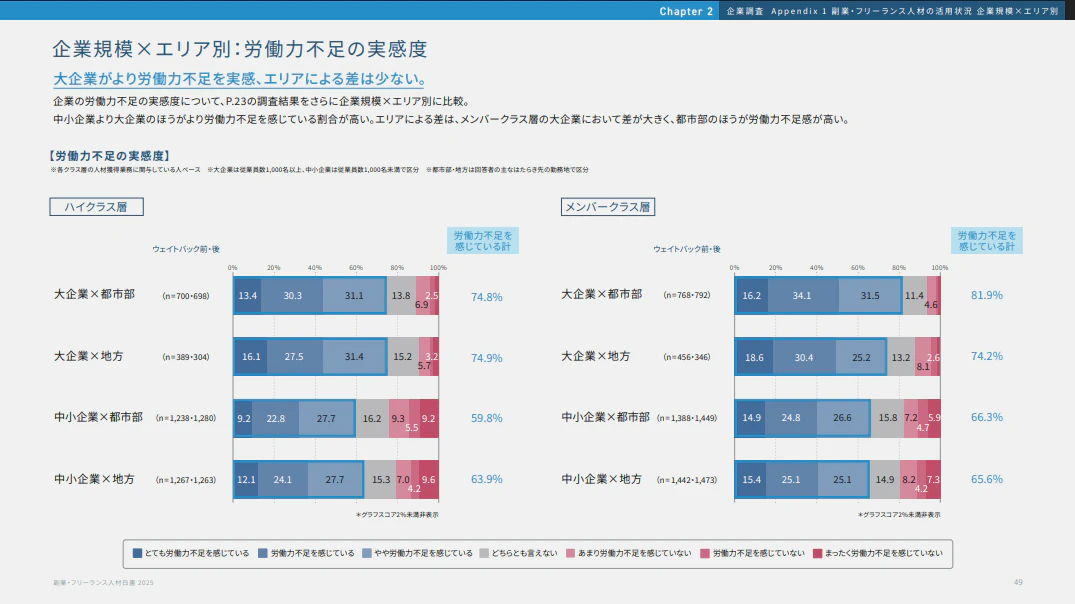Click the underlined headline 大企業がより労働力不足を実感
The height and width of the screenshot is (604, 1075).
(x=241, y=79)
